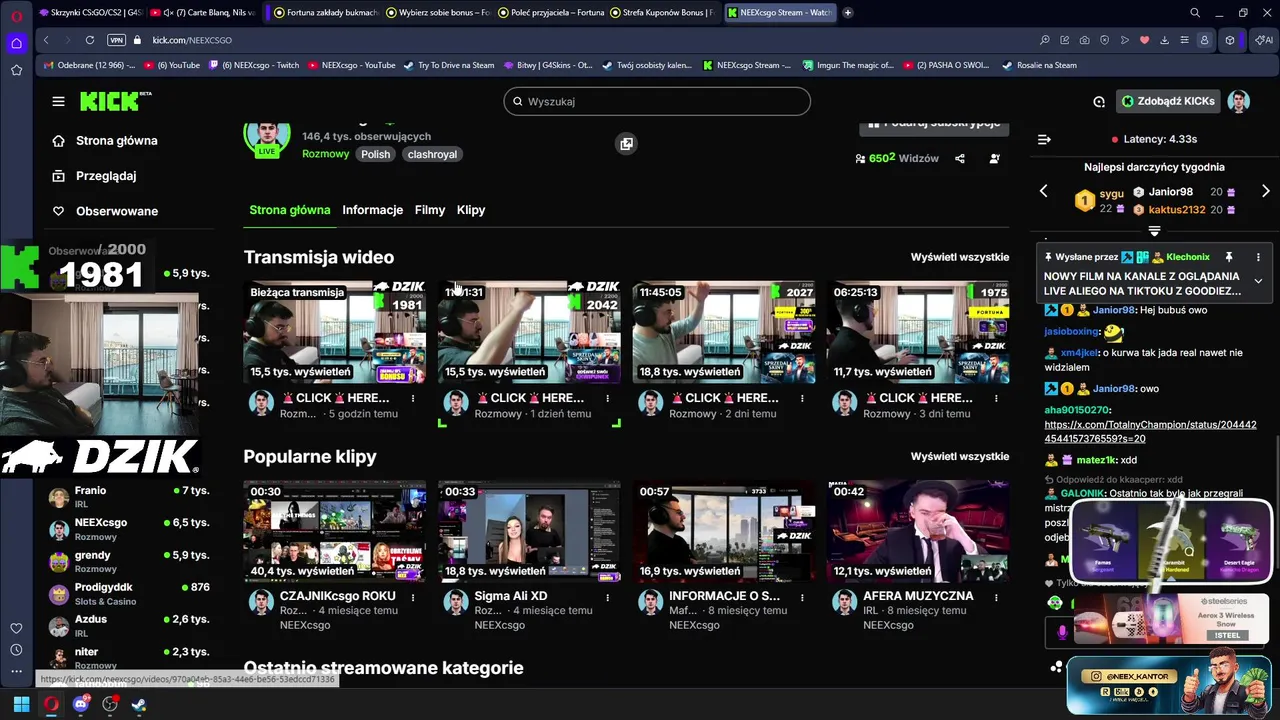Viewport: 1280px width, 720px height.
Task: Open the Rozmowy category link
Action: (326, 154)
